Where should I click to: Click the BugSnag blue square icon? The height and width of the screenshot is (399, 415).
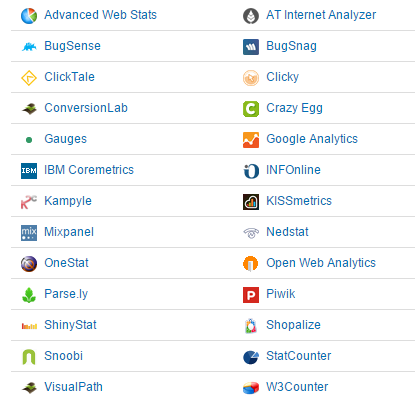click(251, 47)
